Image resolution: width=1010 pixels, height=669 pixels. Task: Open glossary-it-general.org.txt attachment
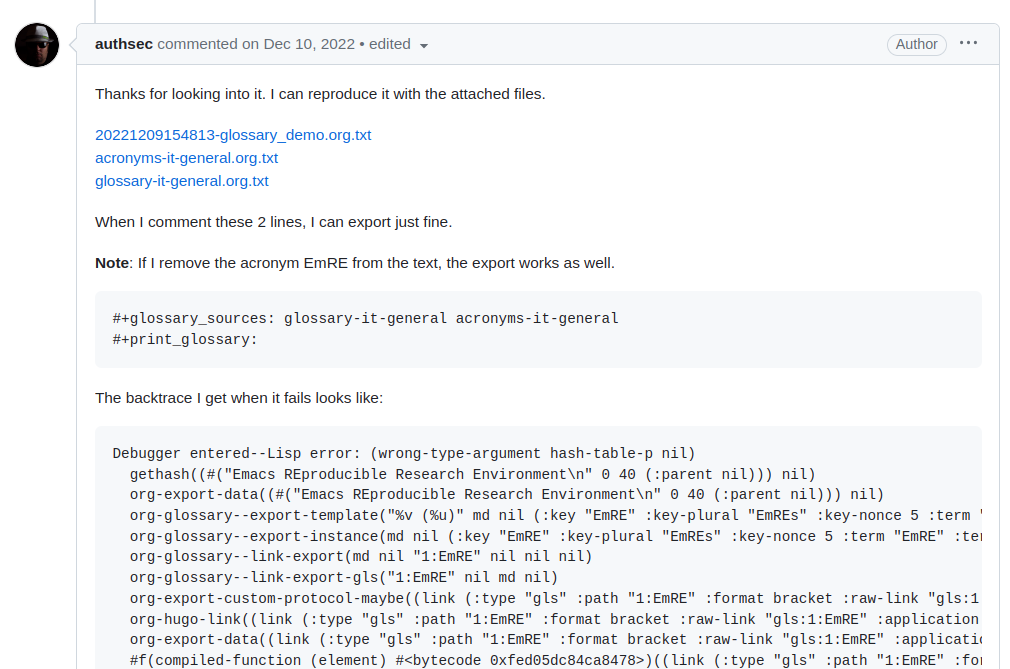(x=182, y=181)
